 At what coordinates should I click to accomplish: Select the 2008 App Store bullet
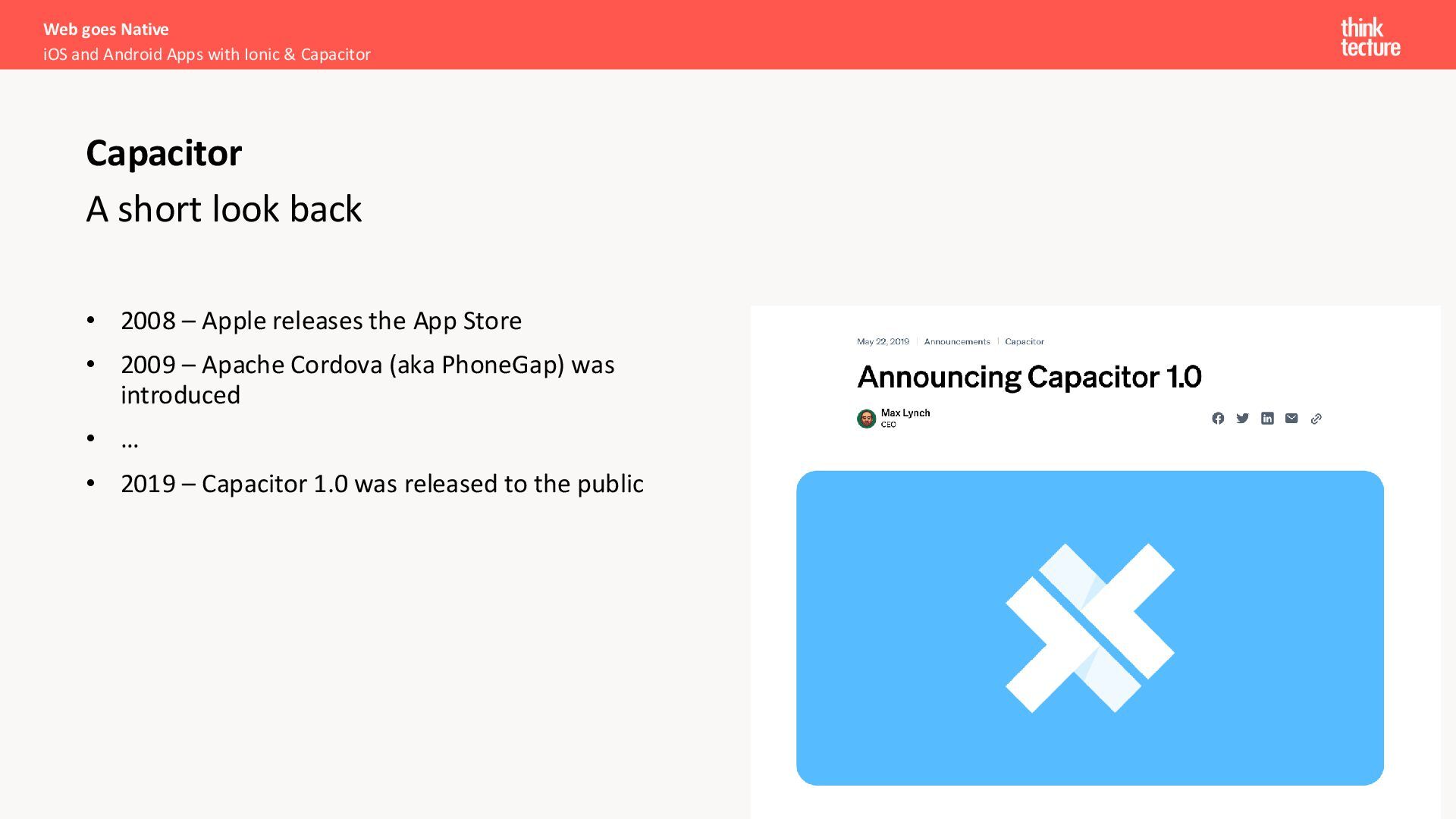point(321,321)
